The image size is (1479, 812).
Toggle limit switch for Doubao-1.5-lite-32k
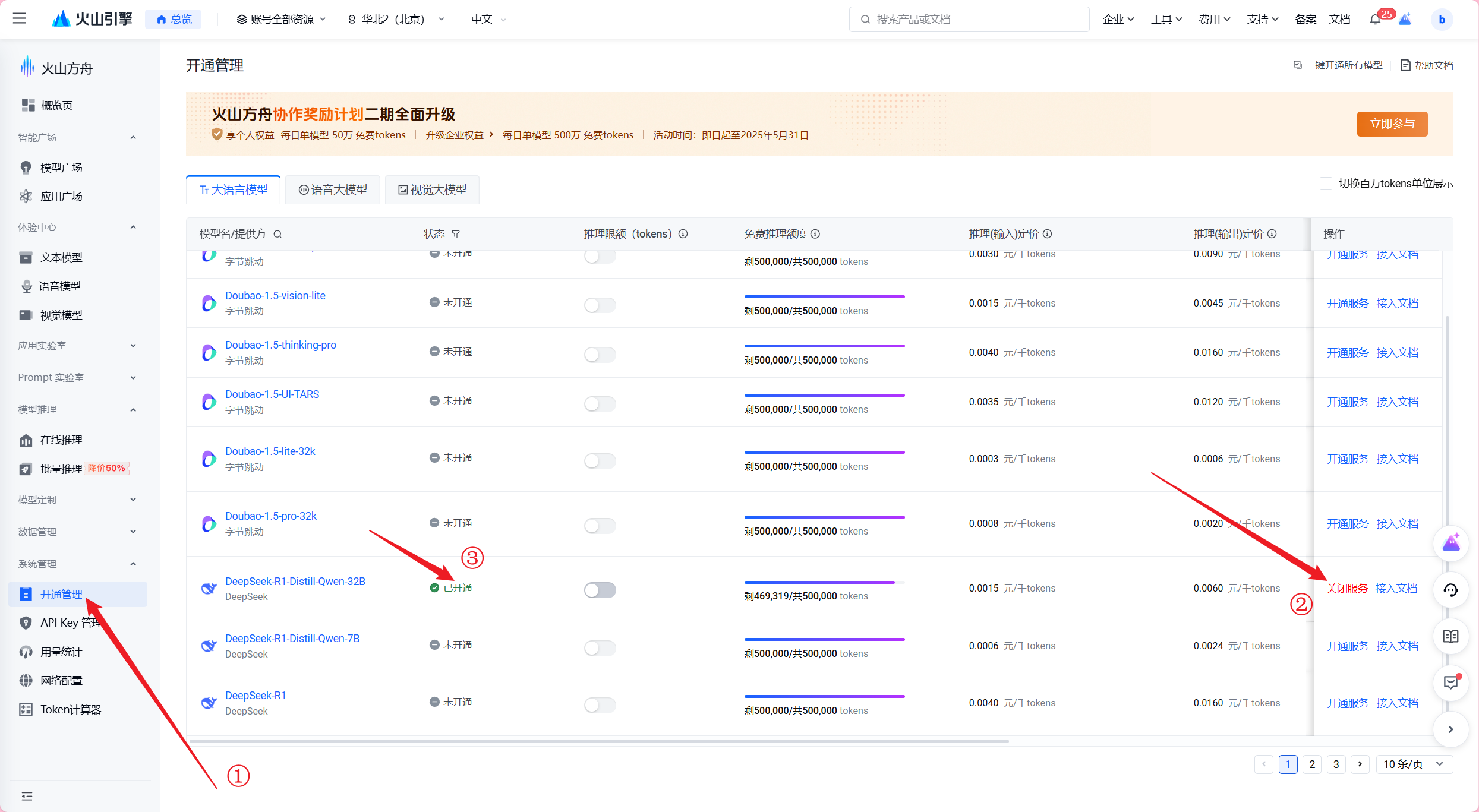coord(600,461)
